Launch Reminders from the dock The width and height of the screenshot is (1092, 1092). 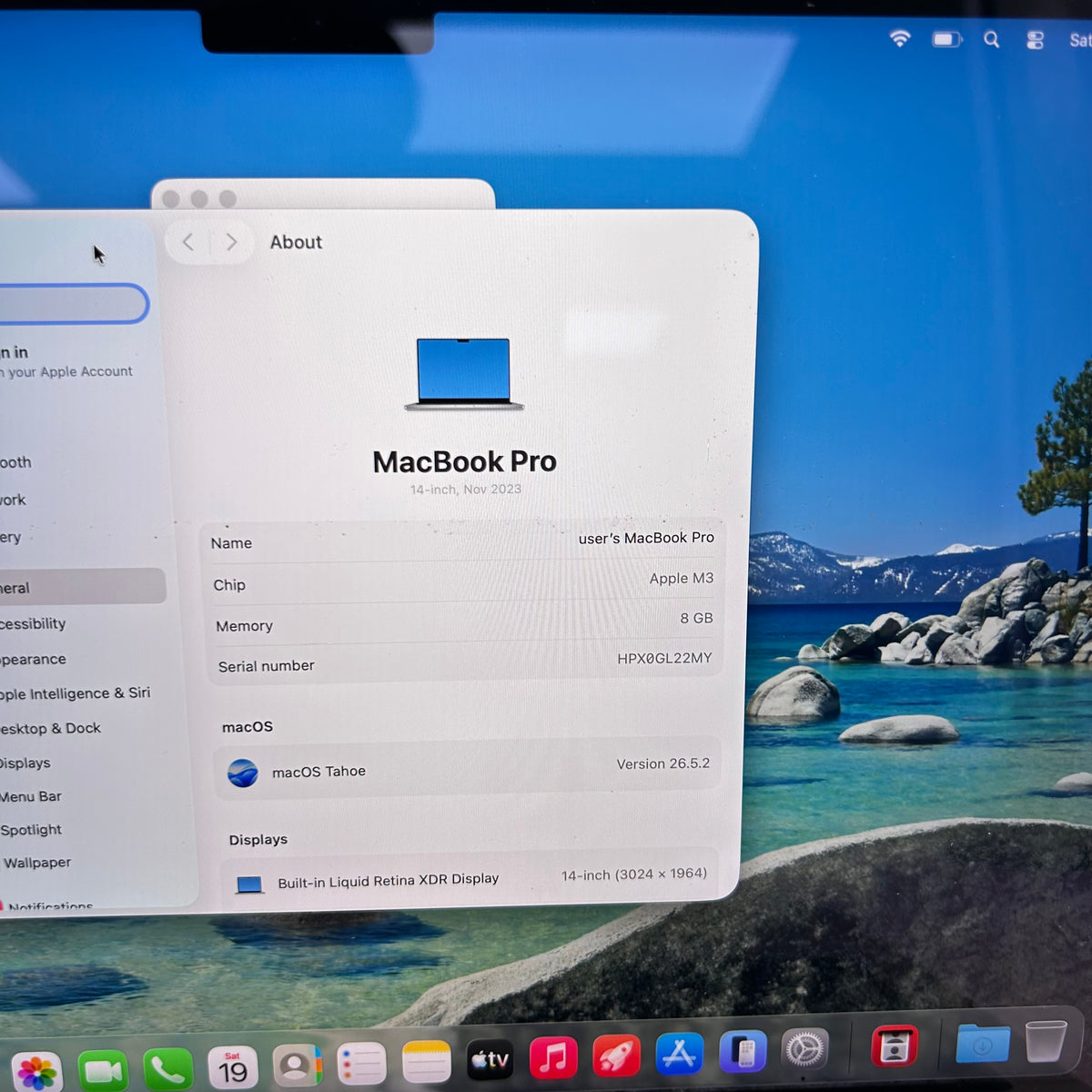[362, 1064]
